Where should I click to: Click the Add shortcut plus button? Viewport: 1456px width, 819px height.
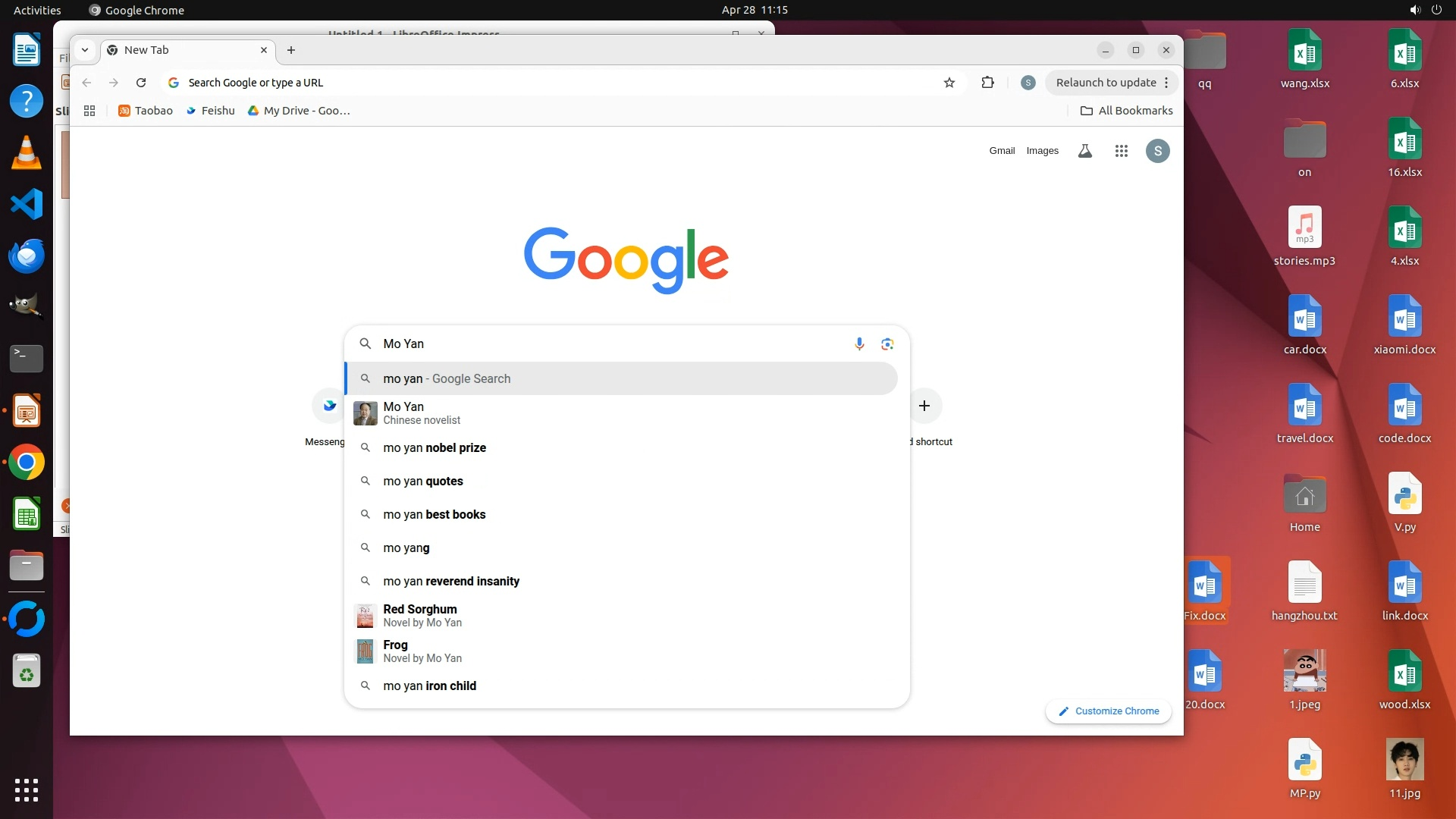pos(924,406)
